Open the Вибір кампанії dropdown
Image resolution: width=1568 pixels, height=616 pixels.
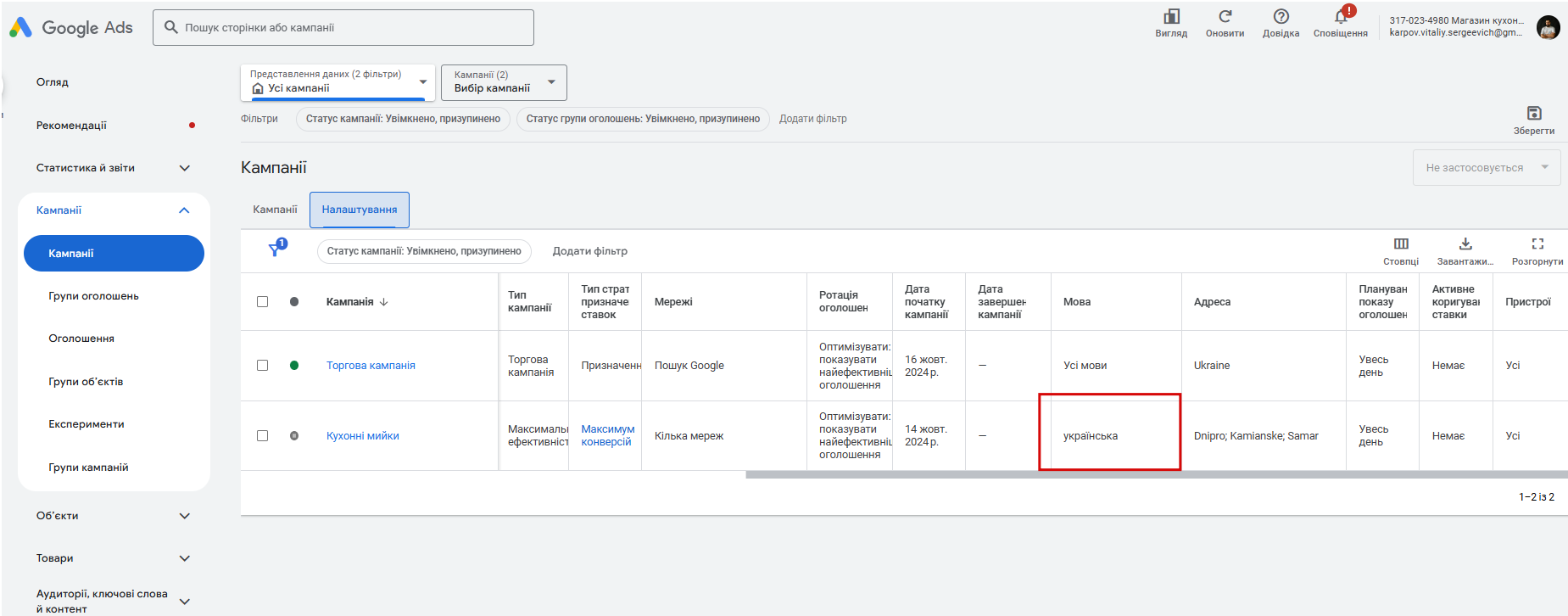coord(504,82)
